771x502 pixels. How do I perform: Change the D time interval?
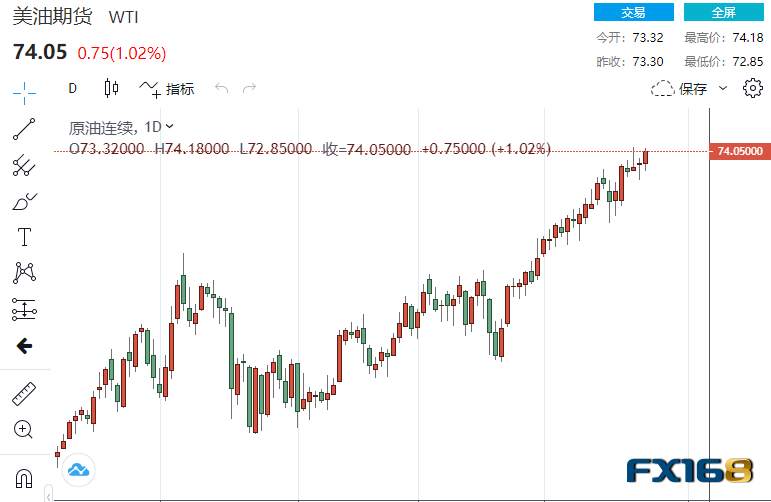pos(72,88)
